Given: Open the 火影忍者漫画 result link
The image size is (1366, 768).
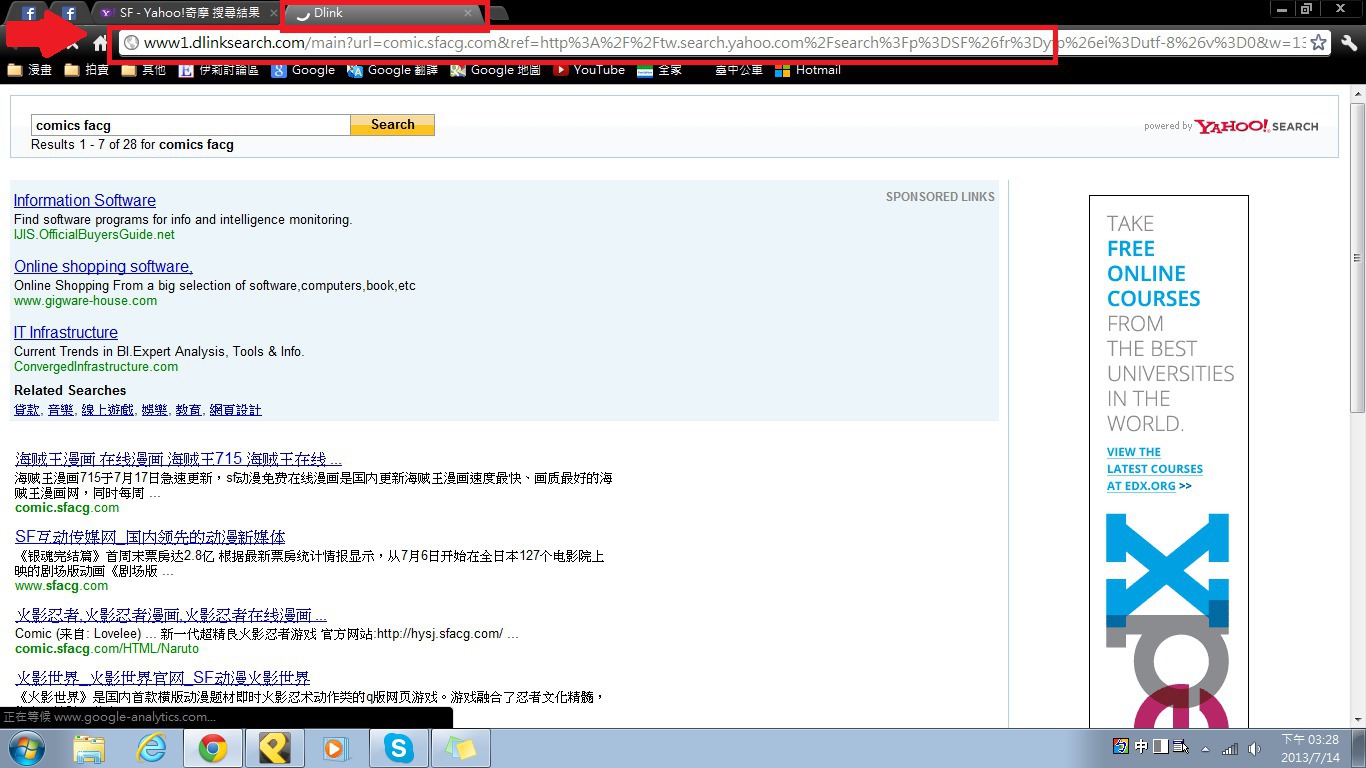Looking at the screenshot, I should (171, 615).
